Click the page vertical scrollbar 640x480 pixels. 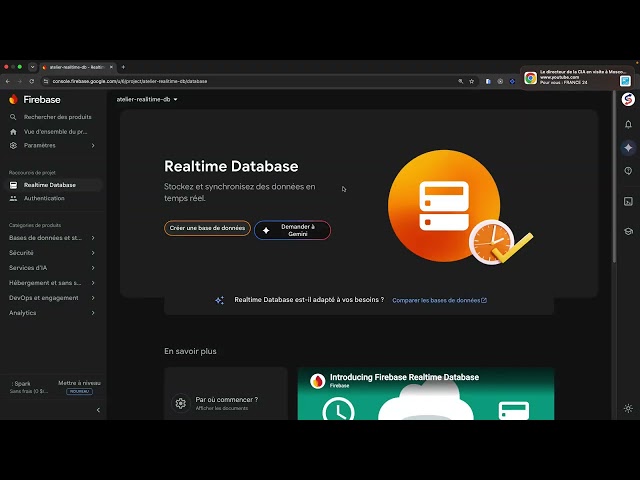click(614, 176)
